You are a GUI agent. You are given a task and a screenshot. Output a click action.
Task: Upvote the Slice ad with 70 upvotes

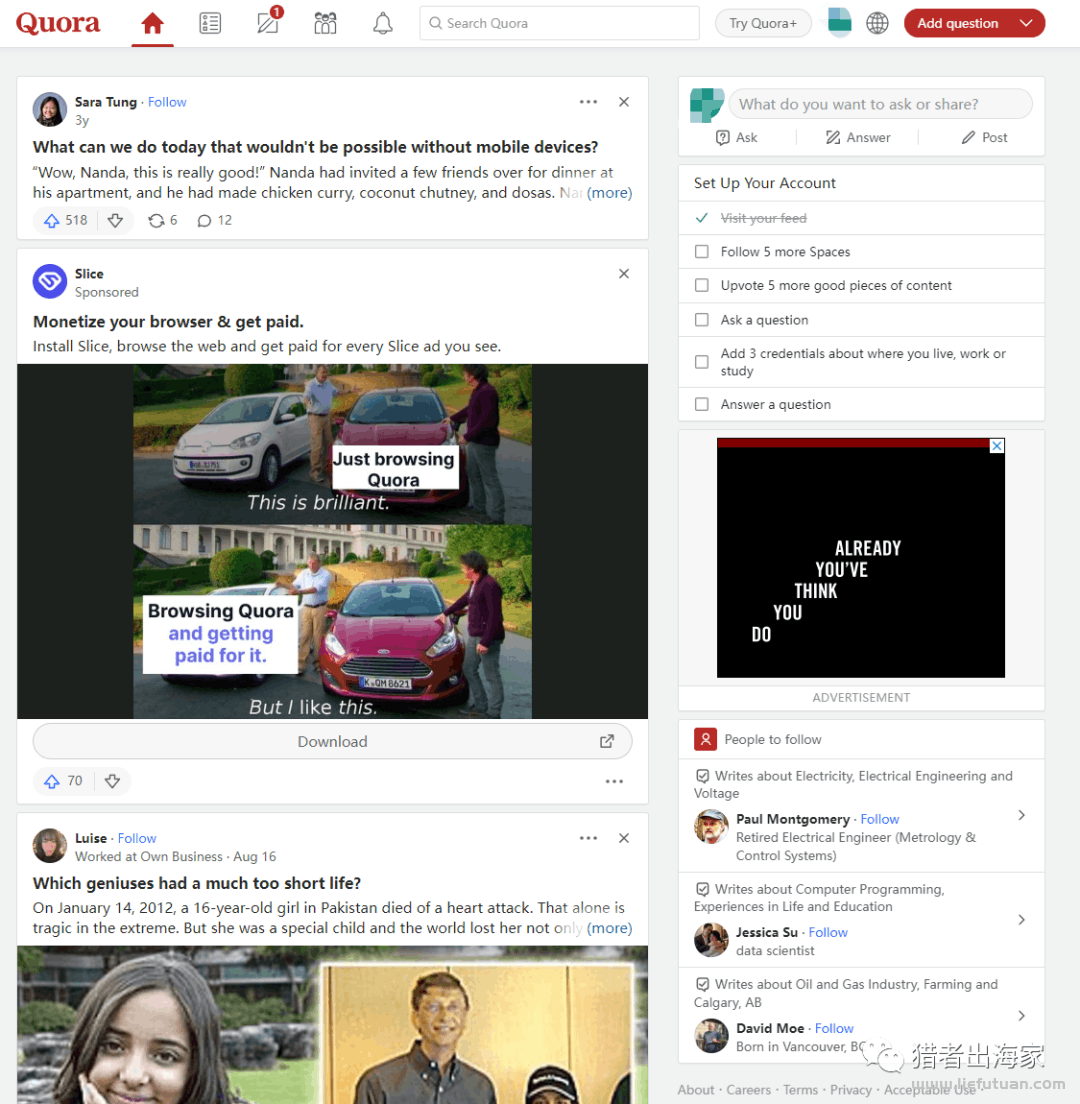coord(63,781)
